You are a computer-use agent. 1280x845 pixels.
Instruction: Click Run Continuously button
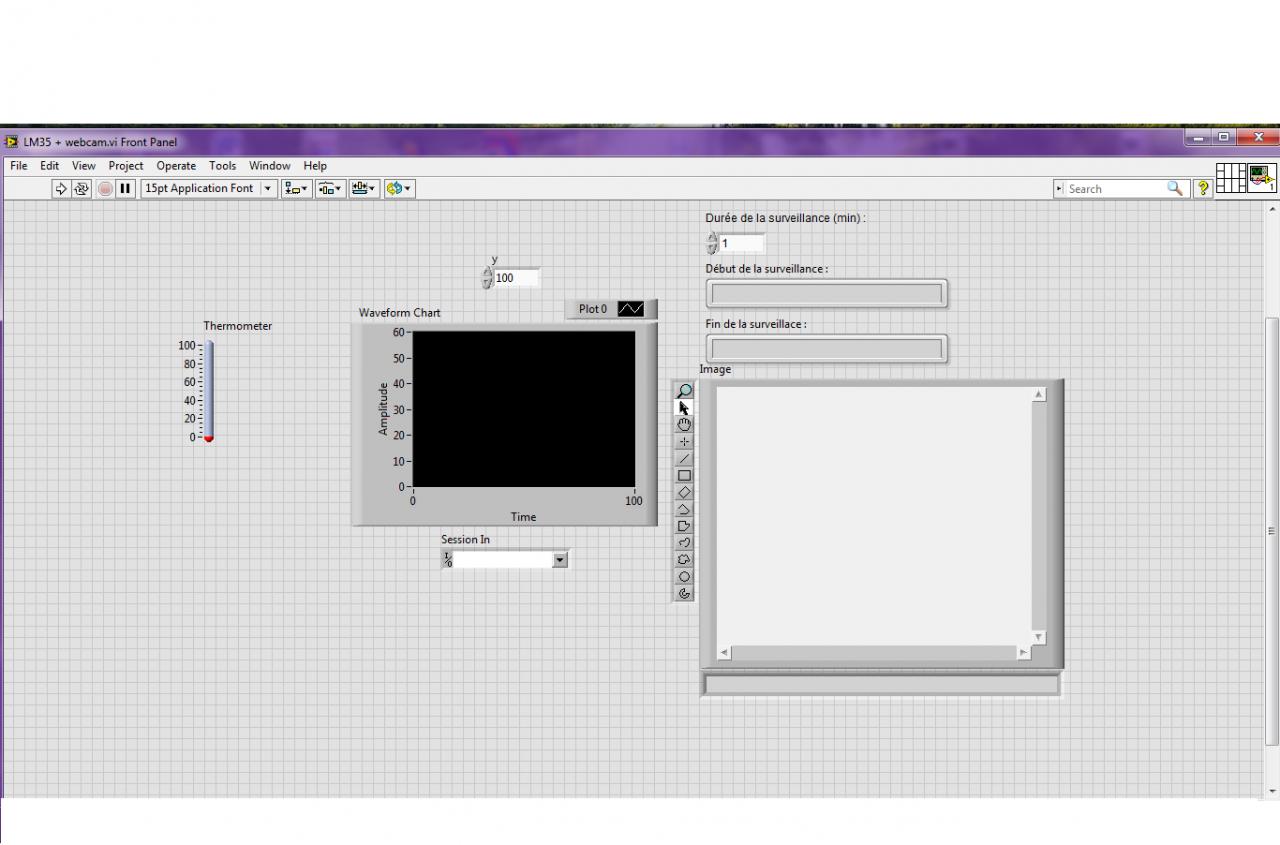[81, 188]
